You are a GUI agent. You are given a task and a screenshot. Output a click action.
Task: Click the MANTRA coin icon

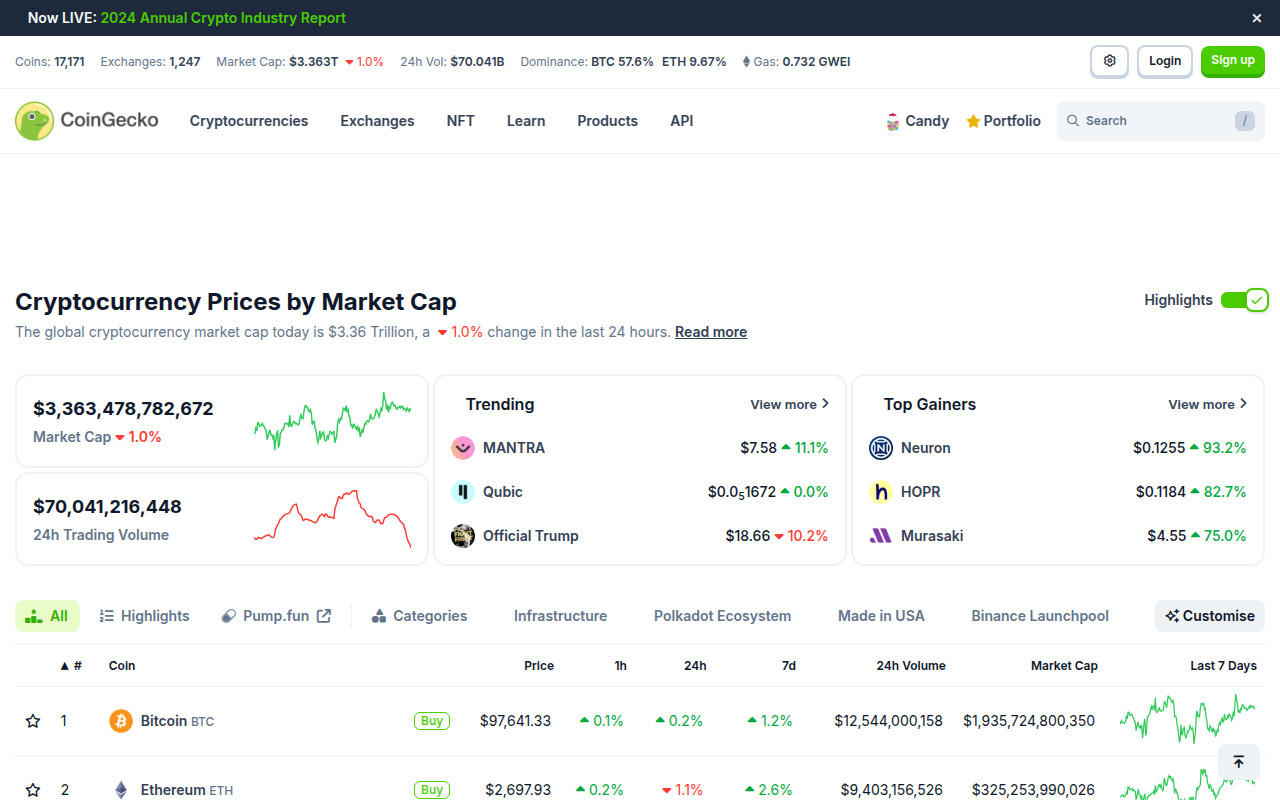pos(462,448)
